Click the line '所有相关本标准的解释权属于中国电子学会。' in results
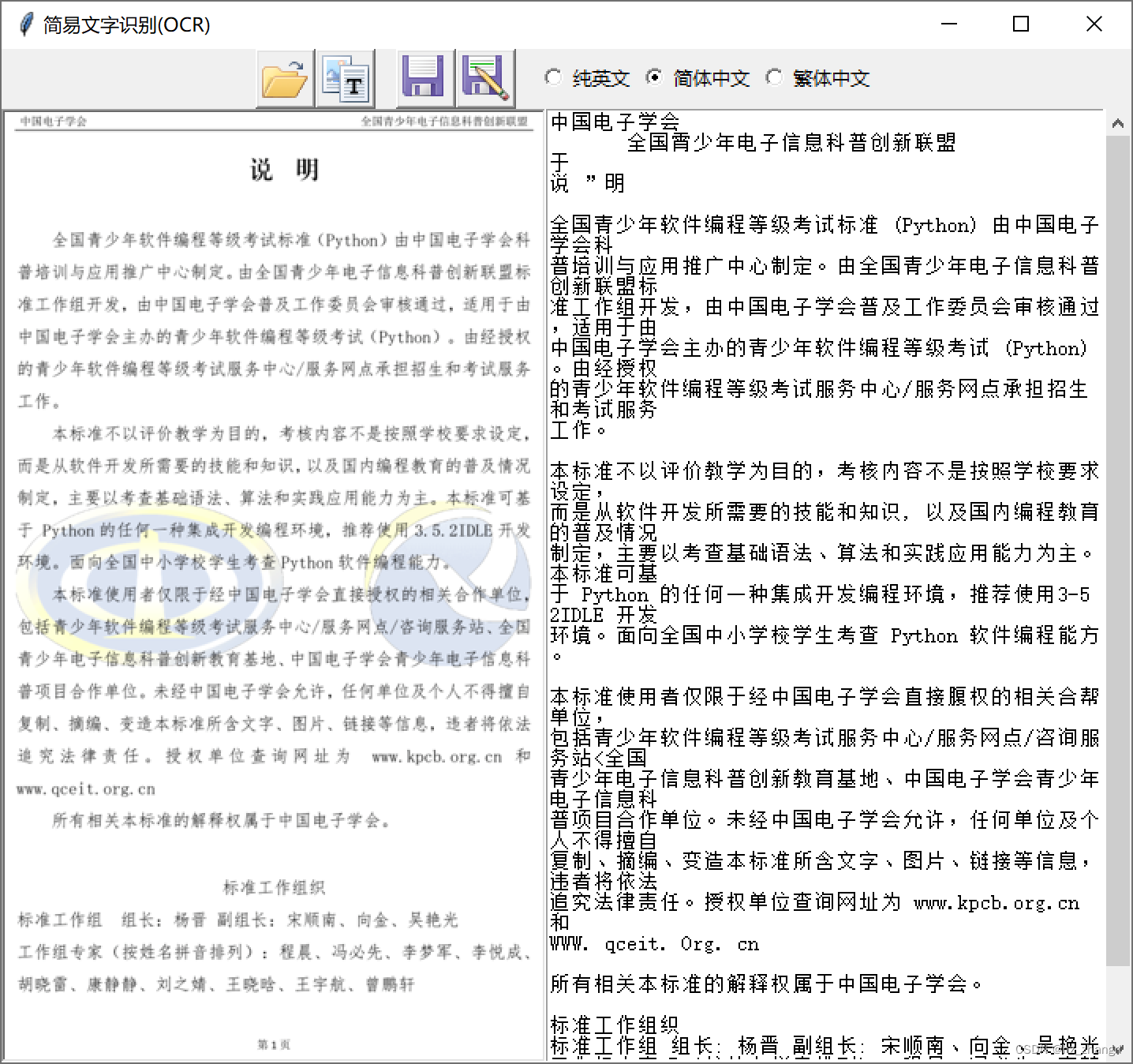The height and width of the screenshot is (1064, 1133). (x=767, y=984)
